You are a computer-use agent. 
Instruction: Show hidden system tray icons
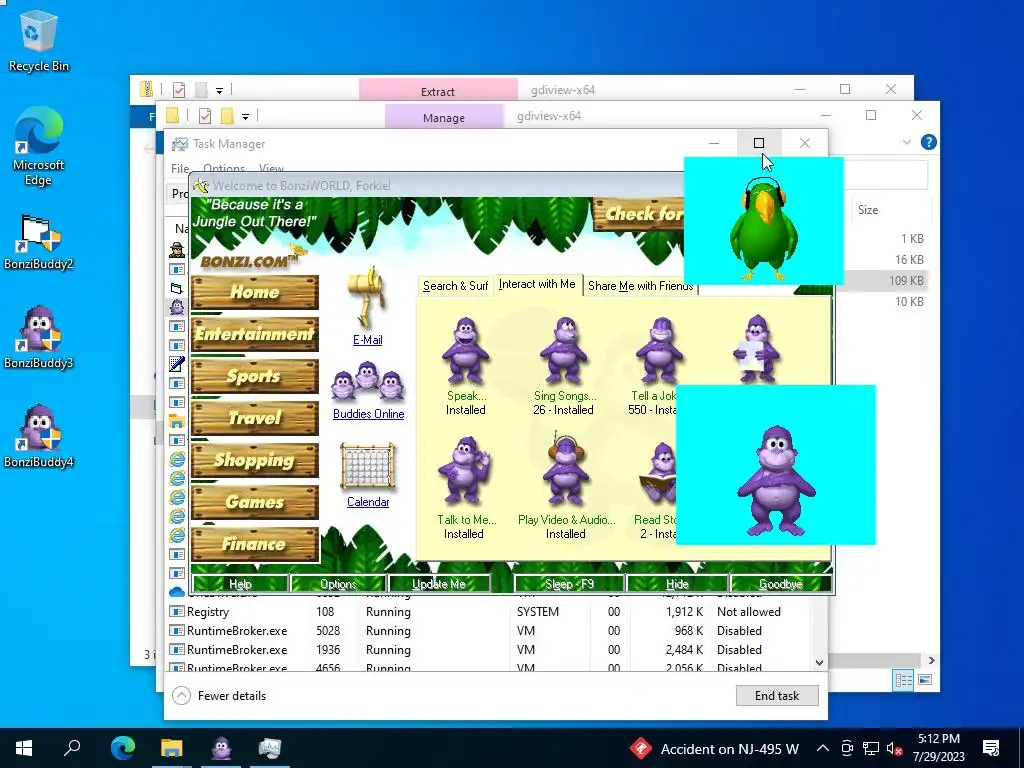(x=823, y=748)
